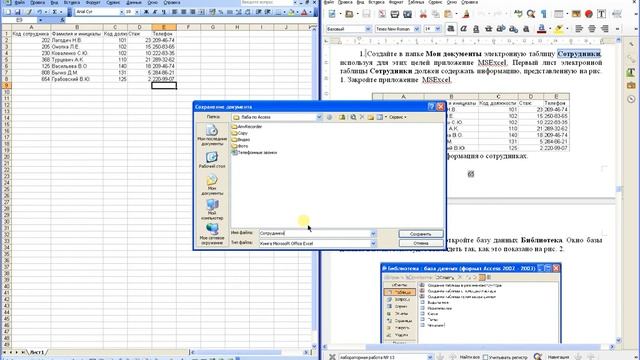Open Таблица menu in Writer
The width and height of the screenshot is (640, 360).
[x=416, y=2]
